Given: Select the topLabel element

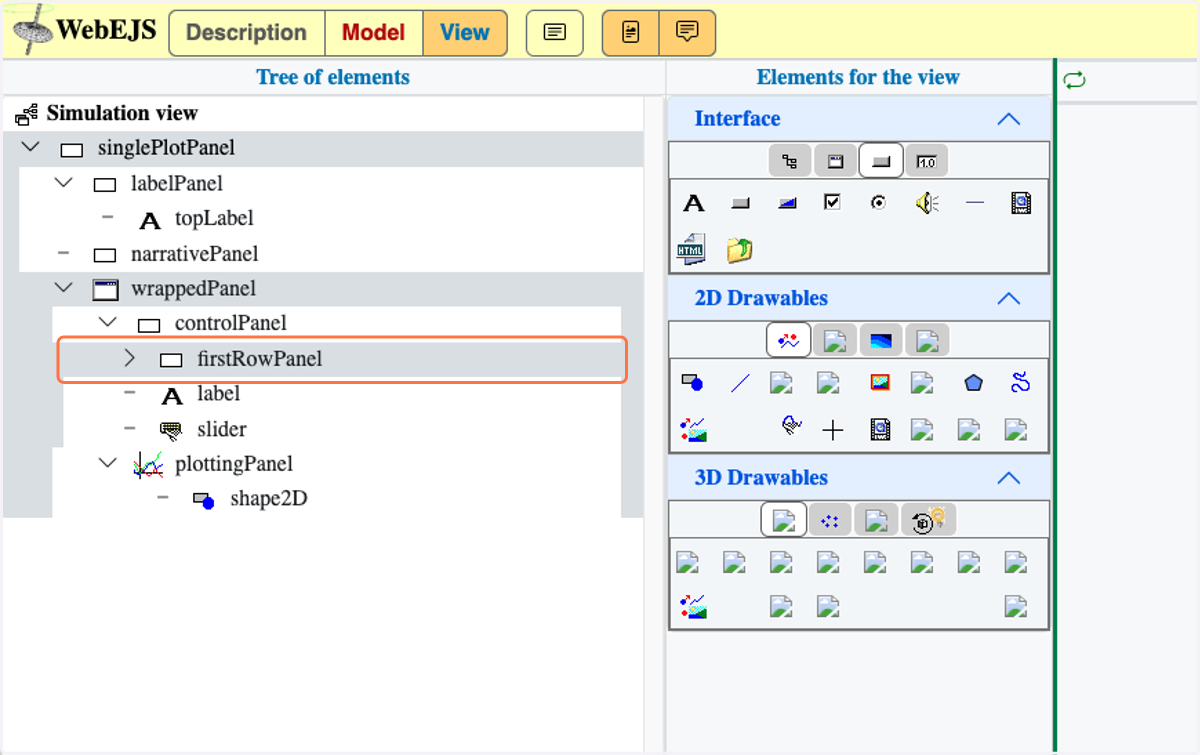Looking at the screenshot, I should pos(214,218).
